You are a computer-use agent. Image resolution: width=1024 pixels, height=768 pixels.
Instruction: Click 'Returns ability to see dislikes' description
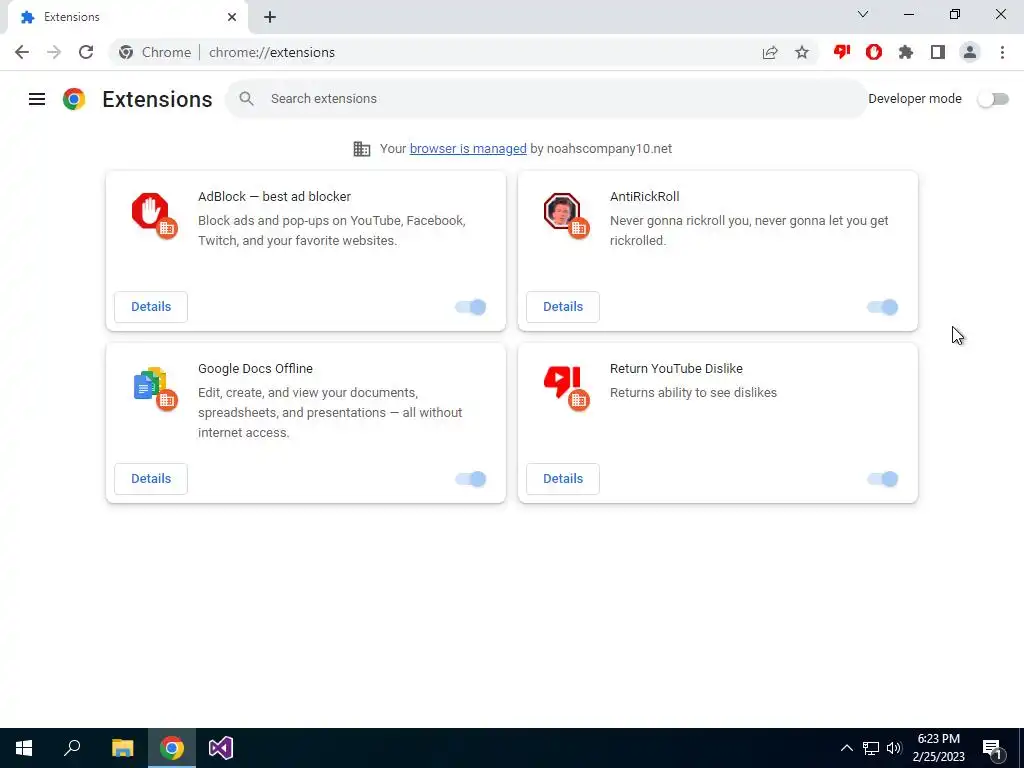pos(694,392)
